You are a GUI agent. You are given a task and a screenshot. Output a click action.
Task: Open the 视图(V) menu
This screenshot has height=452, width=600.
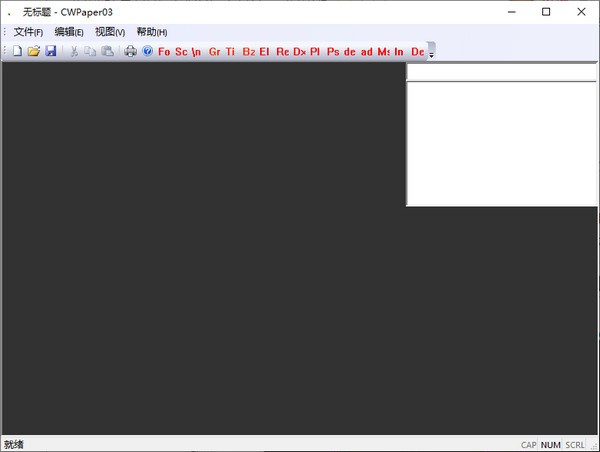pyautogui.click(x=110, y=32)
